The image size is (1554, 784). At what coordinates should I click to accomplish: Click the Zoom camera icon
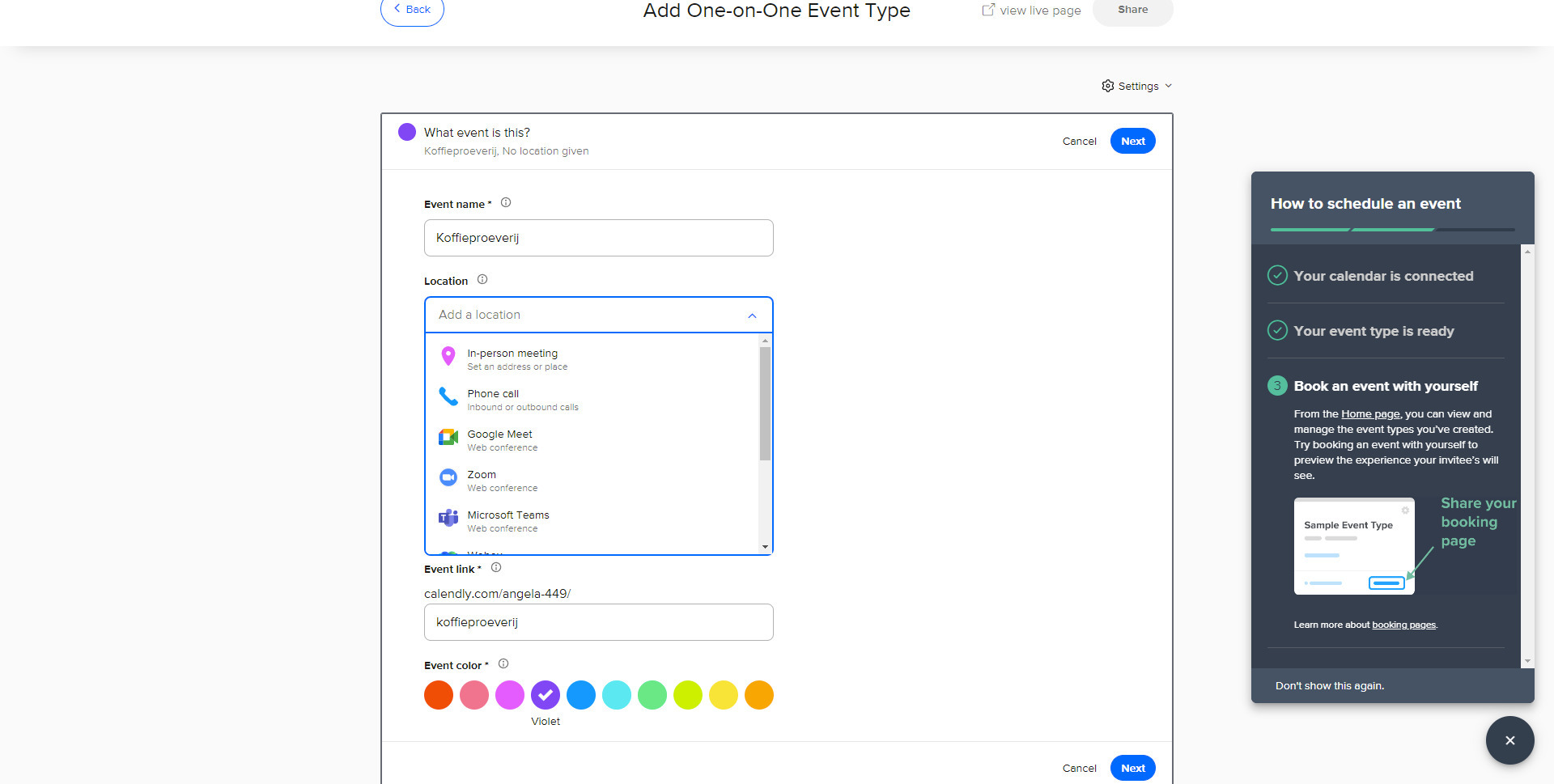click(x=448, y=477)
